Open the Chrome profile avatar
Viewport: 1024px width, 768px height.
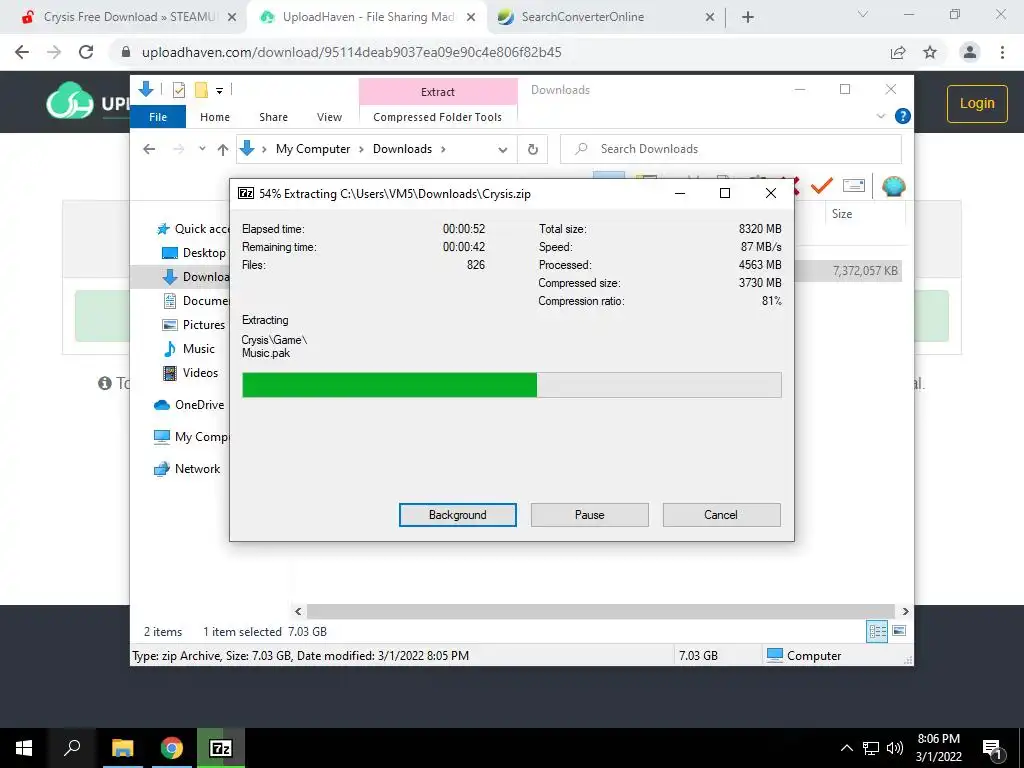[x=970, y=52]
